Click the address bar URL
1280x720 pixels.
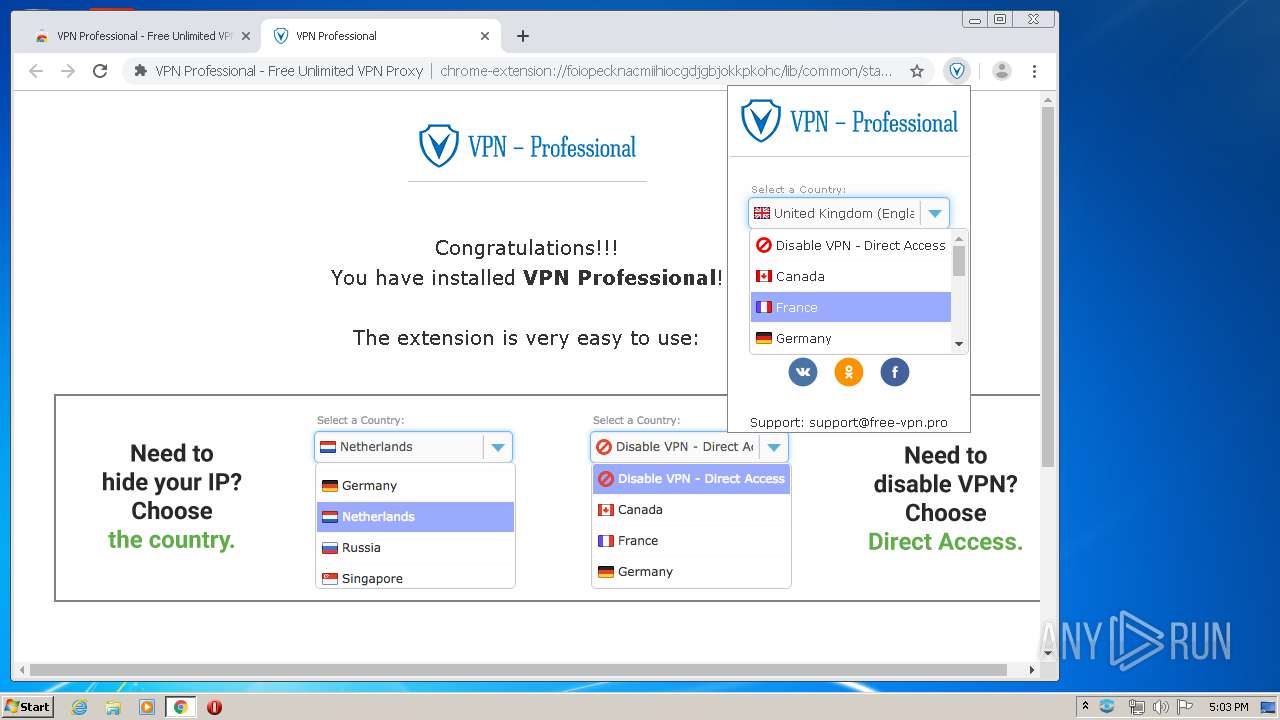[x=665, y=71]
